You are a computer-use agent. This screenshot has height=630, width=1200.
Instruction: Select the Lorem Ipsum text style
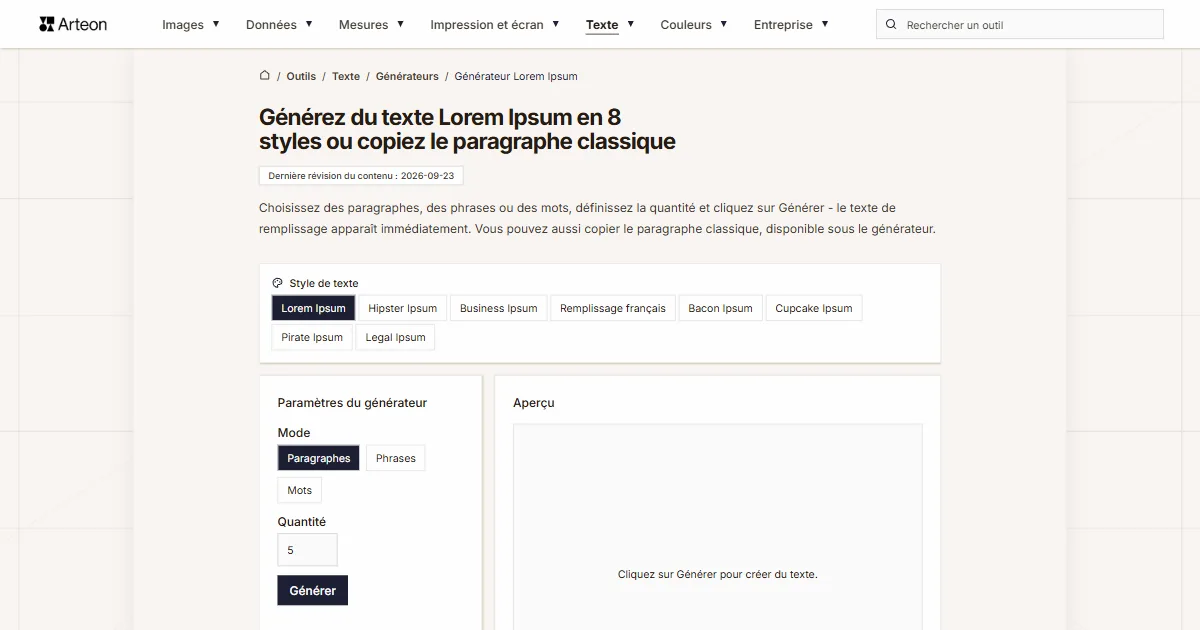tap(313, 308)
